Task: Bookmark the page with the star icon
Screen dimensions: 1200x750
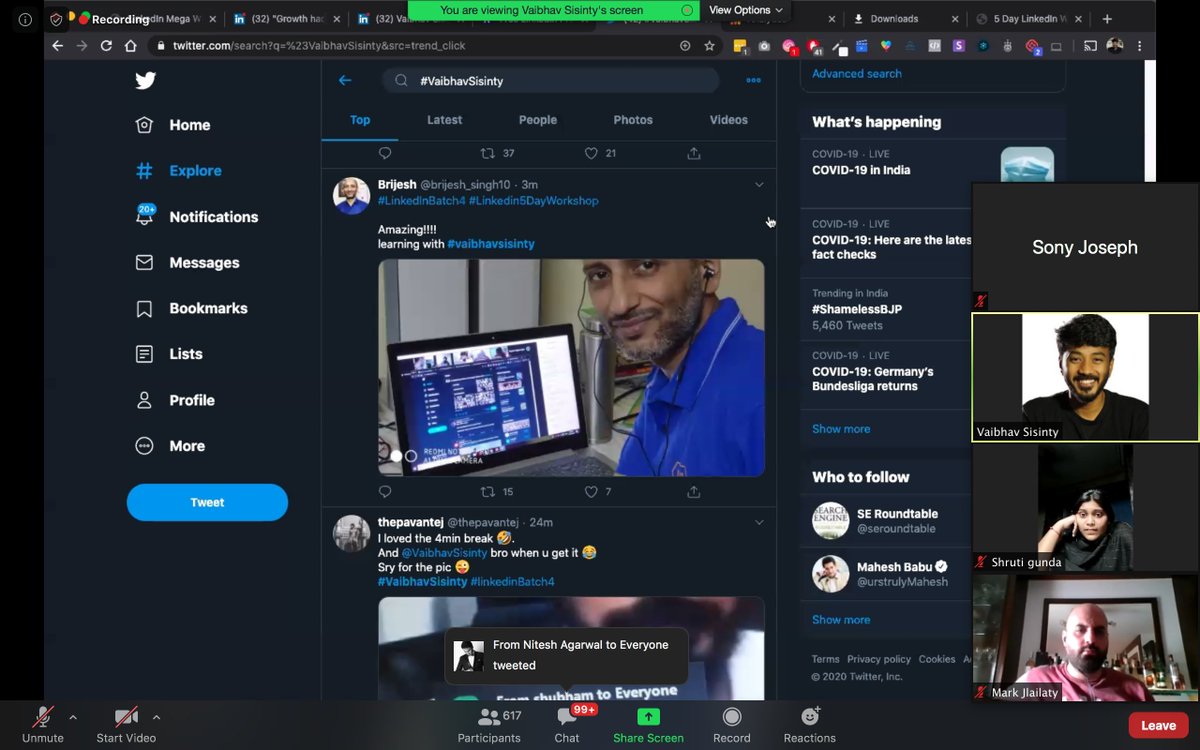Action: [x=710, y=45]
